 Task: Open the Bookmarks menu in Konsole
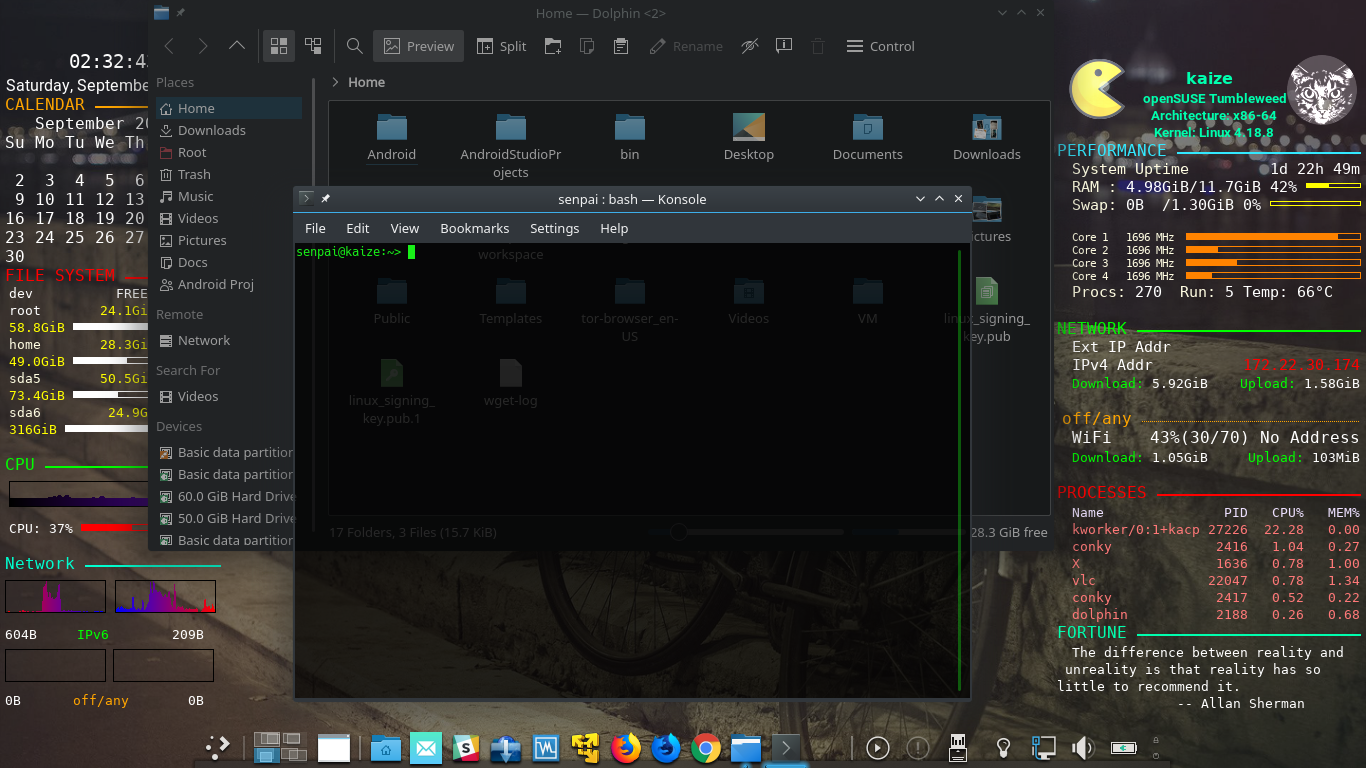point(474,228)
